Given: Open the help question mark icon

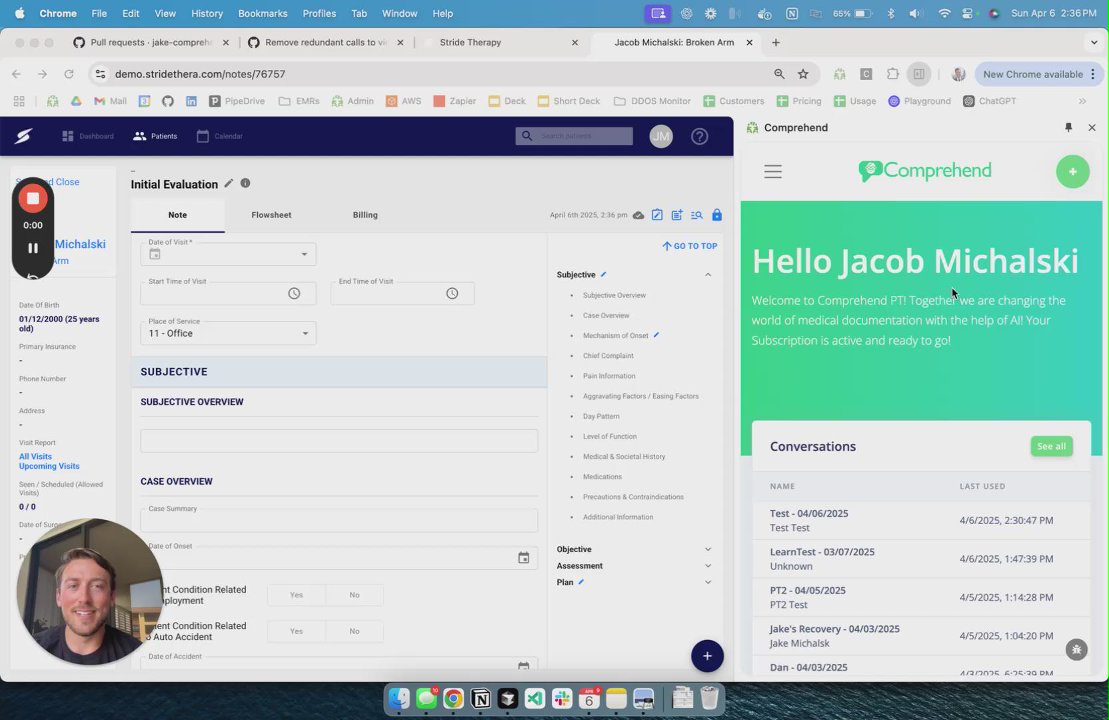Looking at the screenshot, I should (699, 137).
